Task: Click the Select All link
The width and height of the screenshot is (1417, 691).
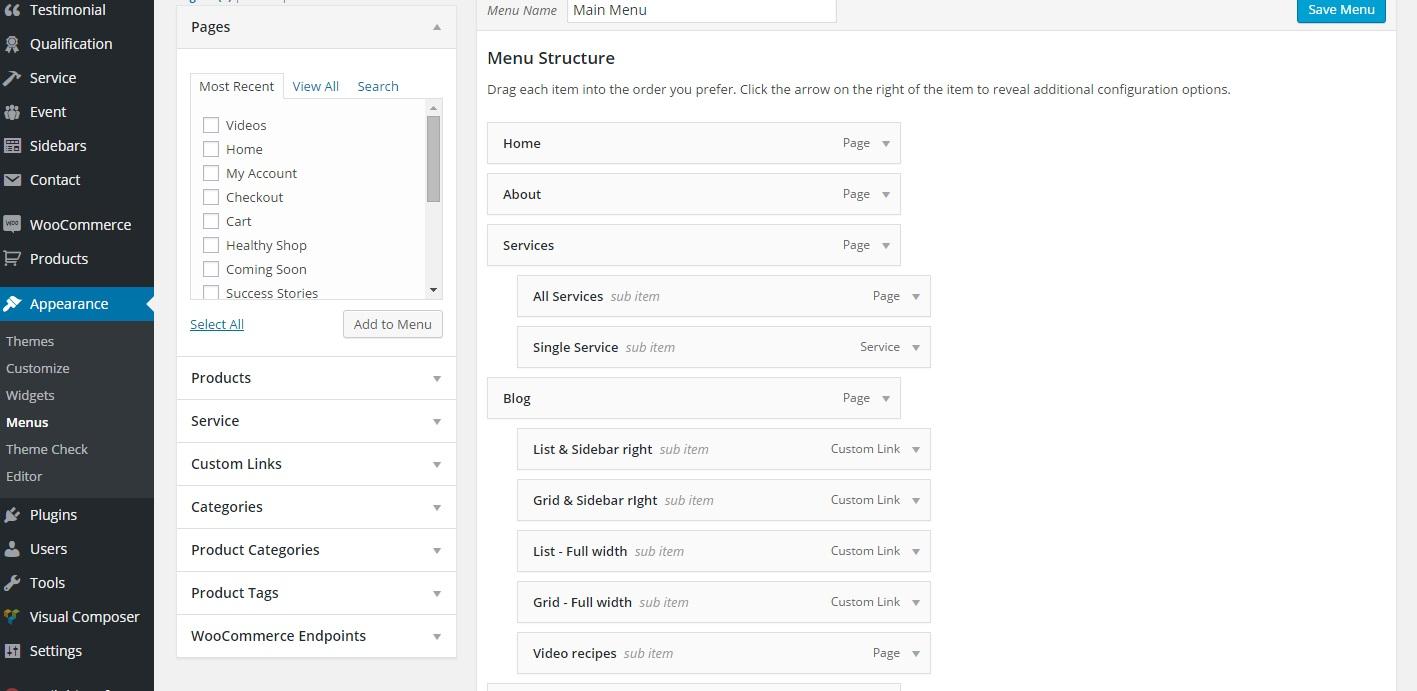Action: click(217, 324)
